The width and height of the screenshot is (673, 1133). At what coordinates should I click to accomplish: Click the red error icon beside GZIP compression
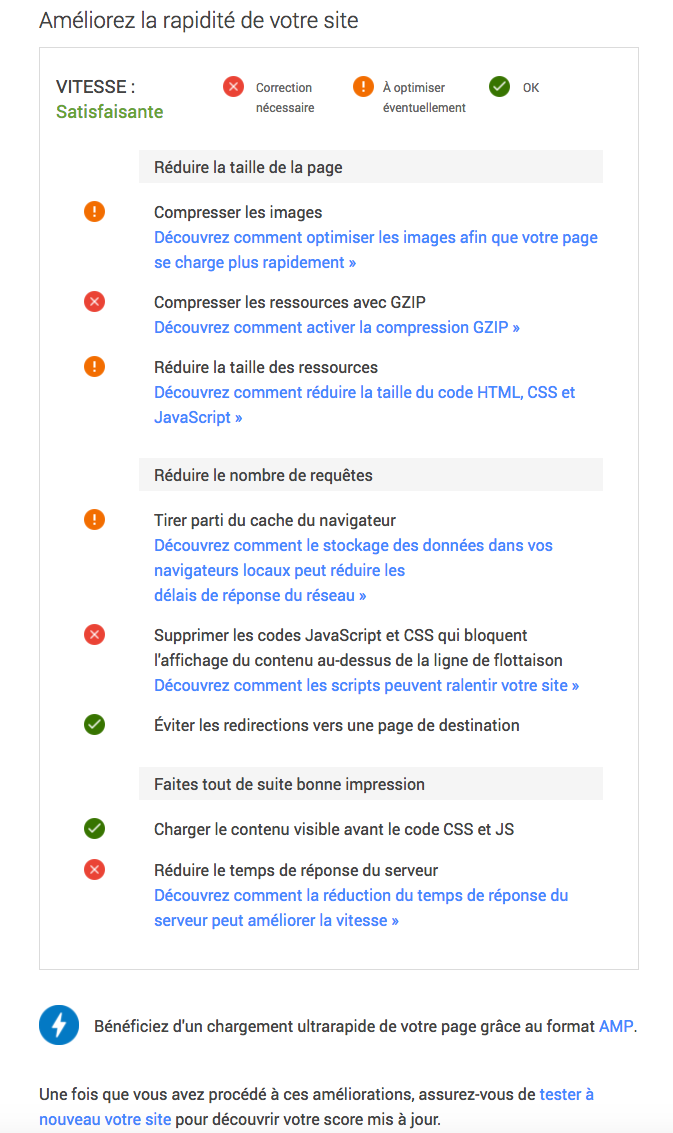pos(94,301)
